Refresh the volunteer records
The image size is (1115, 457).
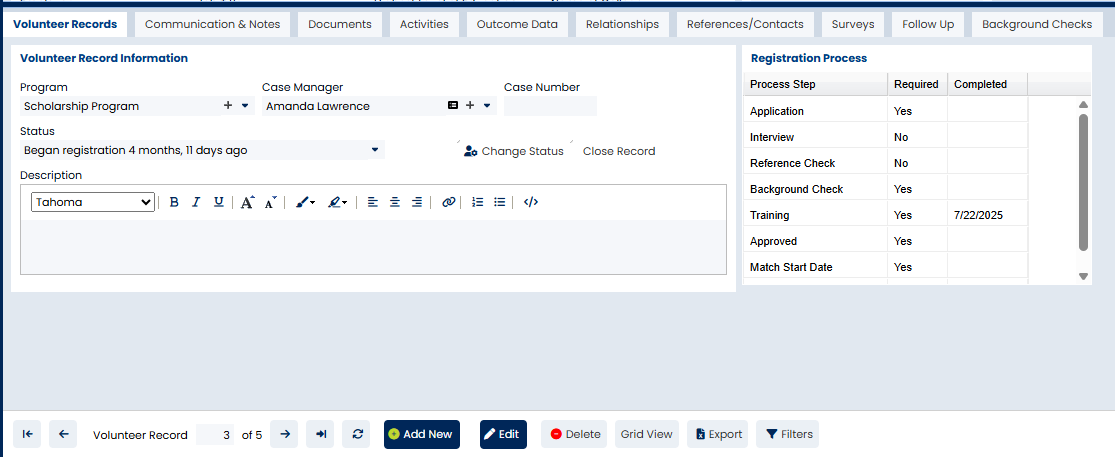(357, 434)
